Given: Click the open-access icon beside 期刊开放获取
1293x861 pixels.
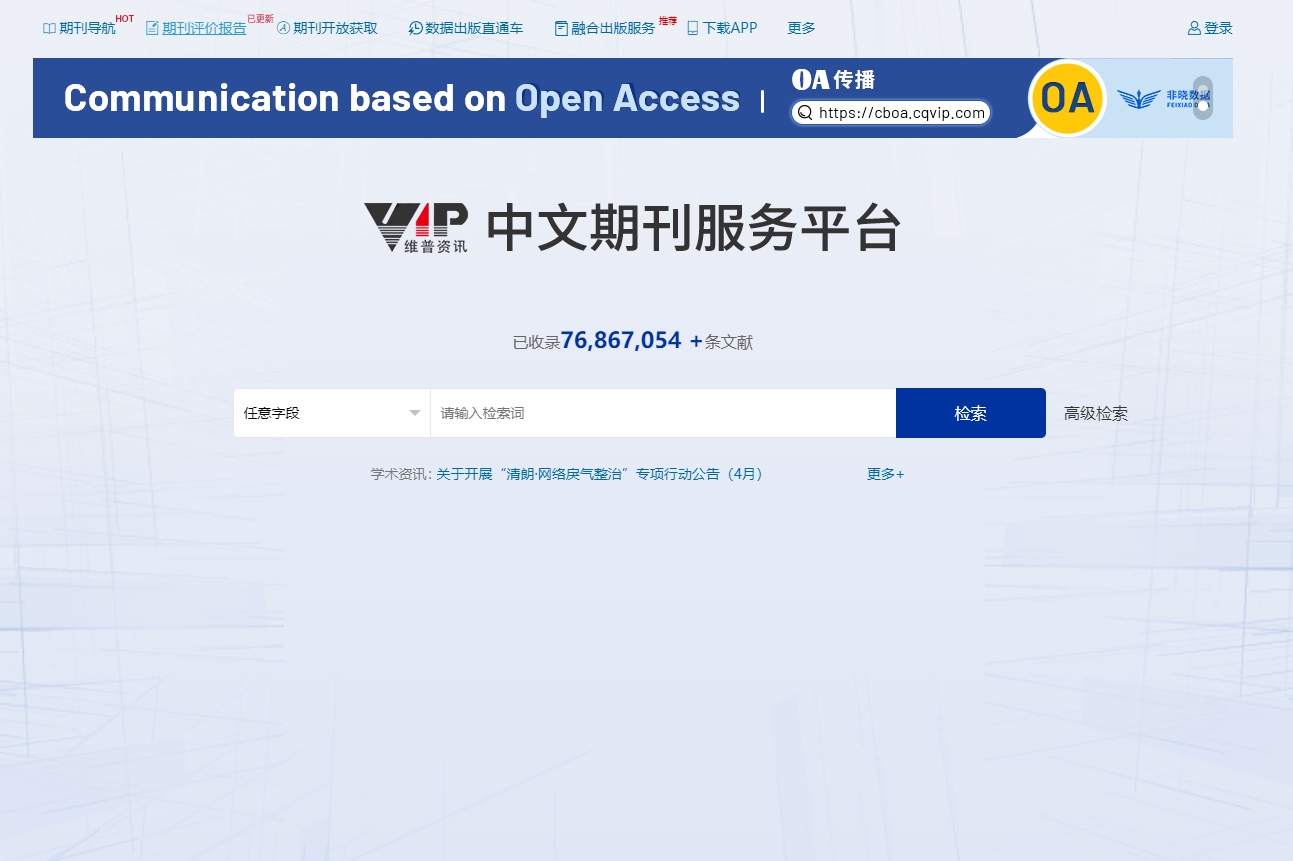Looking at the screenshot, I should [x=283, y=28].
